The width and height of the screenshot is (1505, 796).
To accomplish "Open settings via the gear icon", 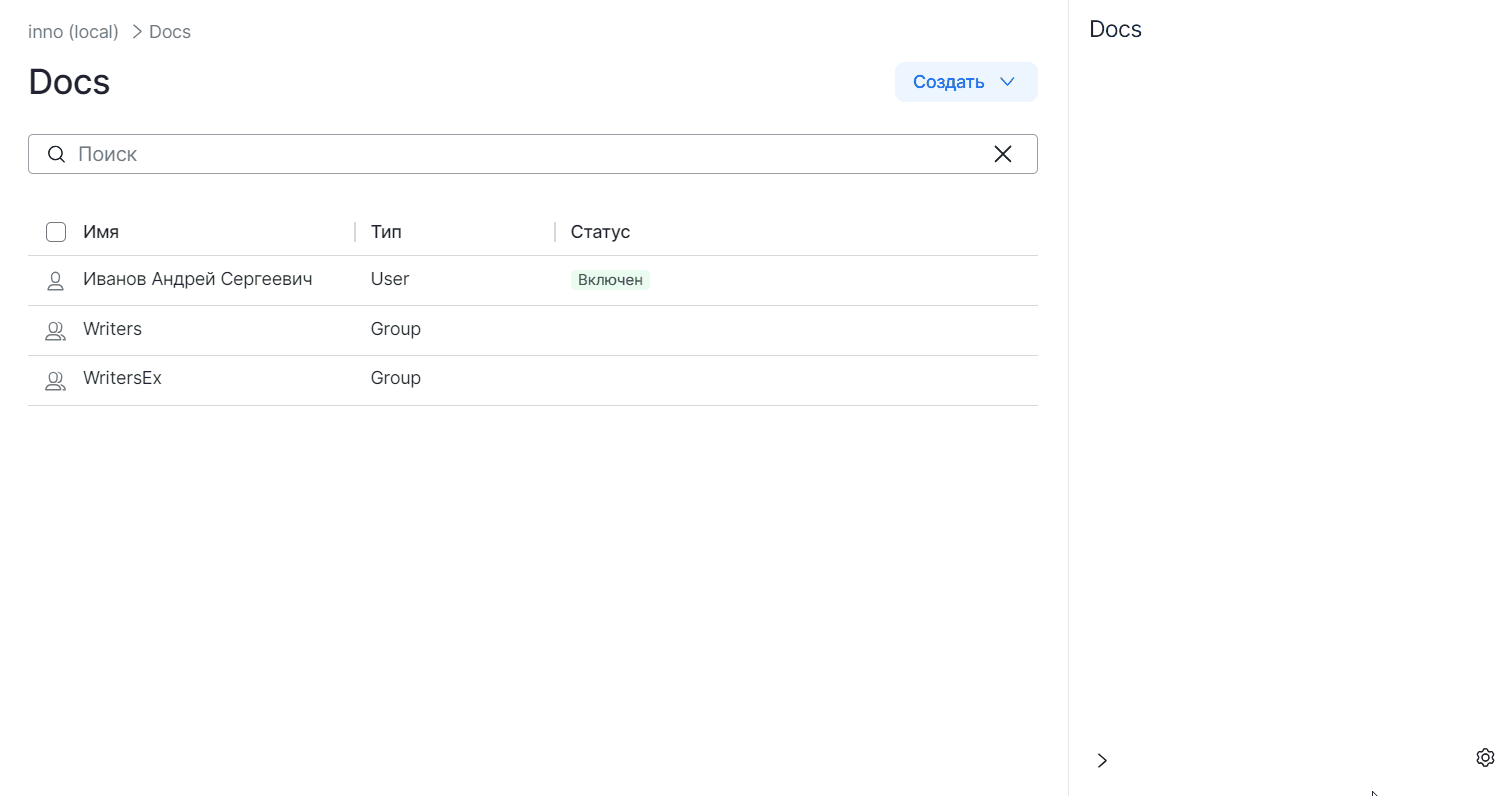I will click(1484, 757).
